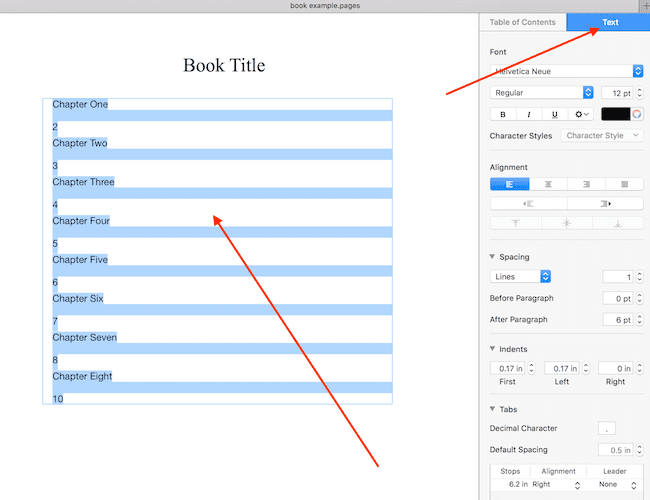Decrease the indent level
Viewport: 650px width, 500px height.
(x=528, y=204)
